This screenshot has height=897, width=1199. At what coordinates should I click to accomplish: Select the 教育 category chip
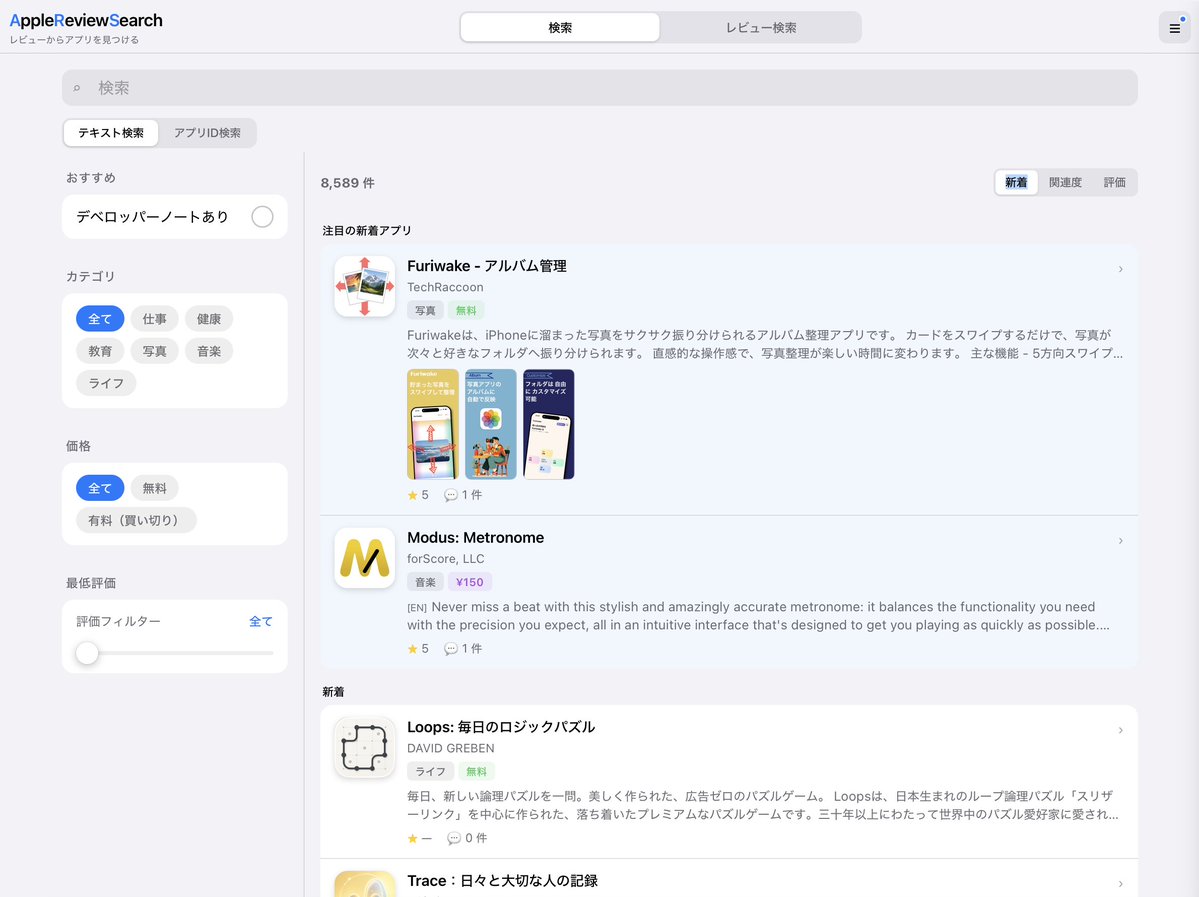coord(100,351)
